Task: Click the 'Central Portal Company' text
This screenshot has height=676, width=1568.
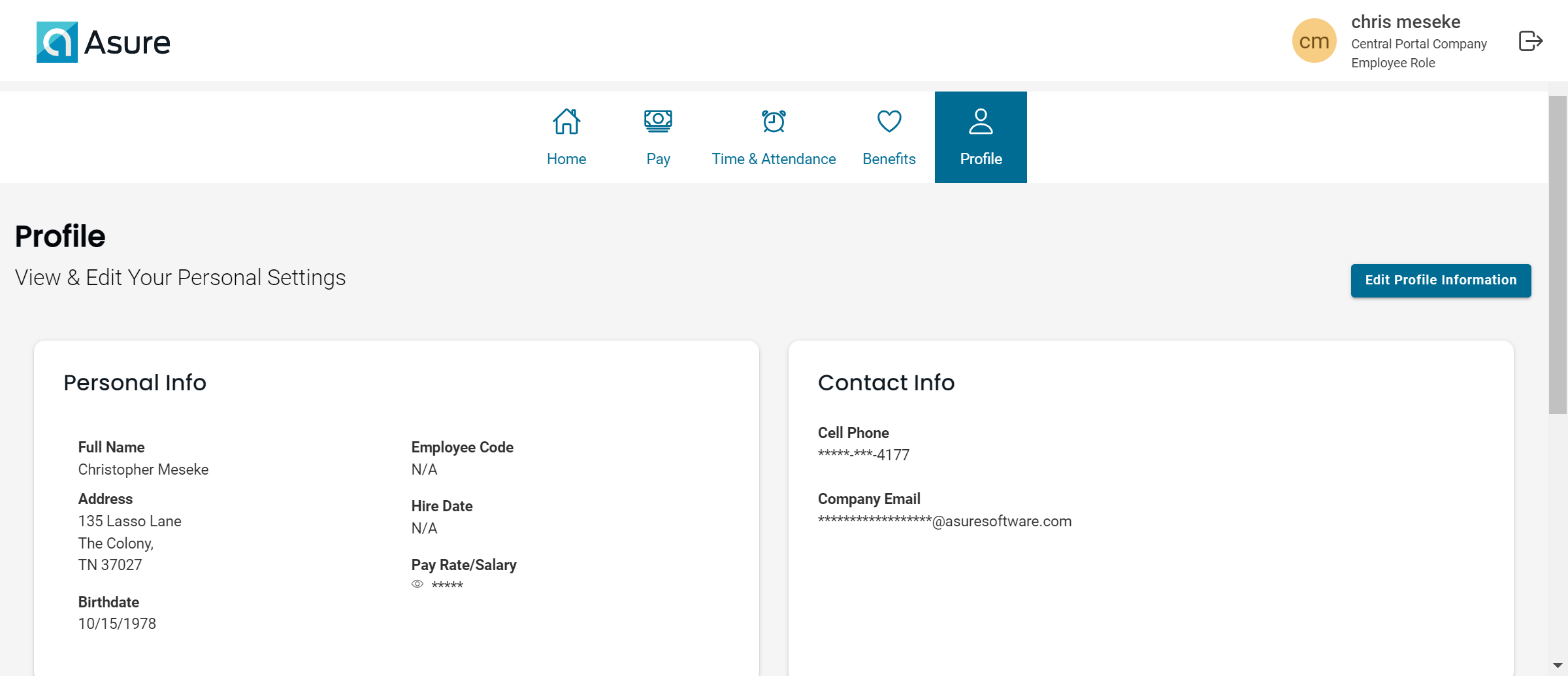Action: (1419, 44)
